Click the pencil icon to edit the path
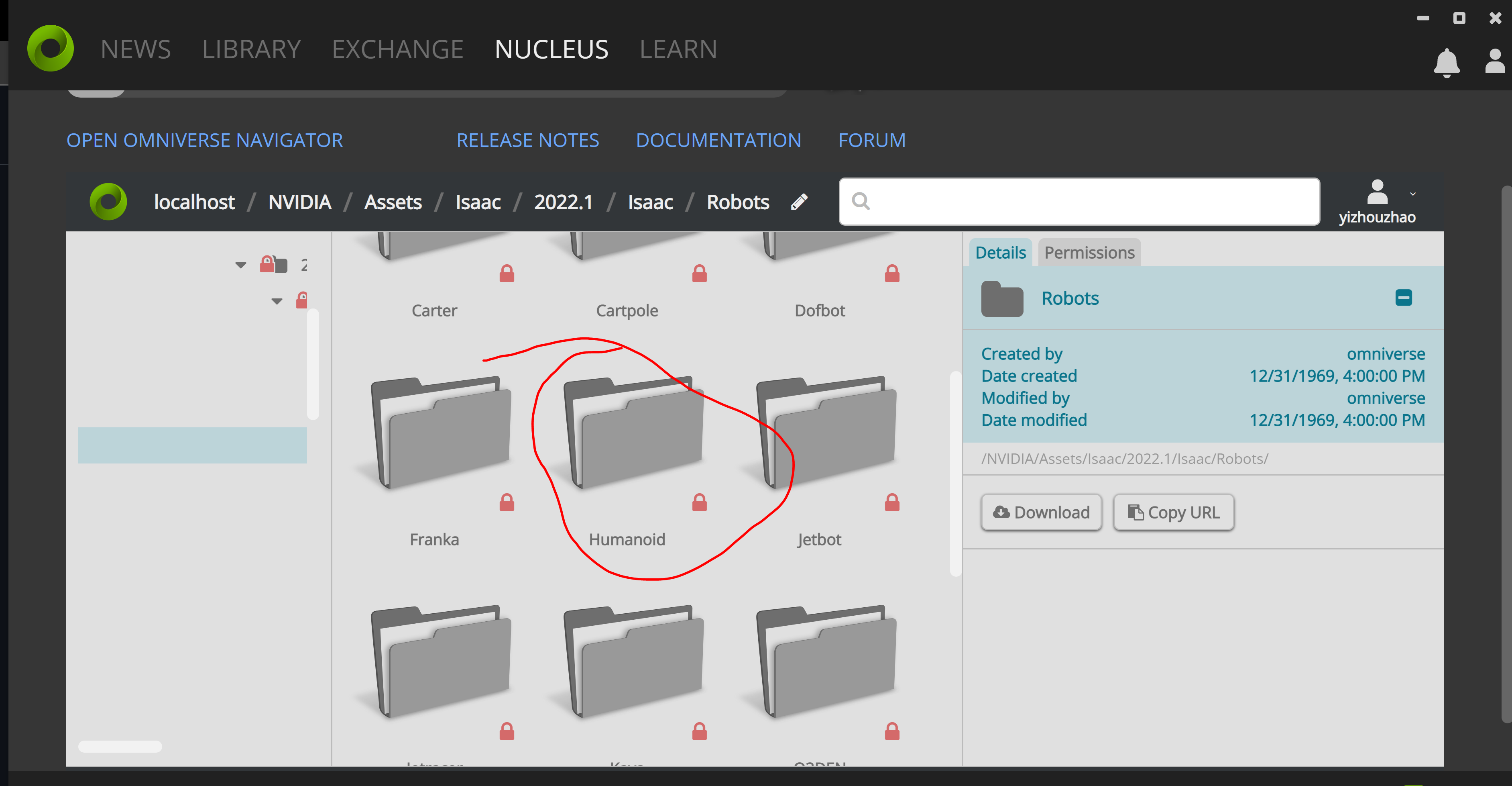This screenshot has width=1512, height=786. click(x=799, y=202)
